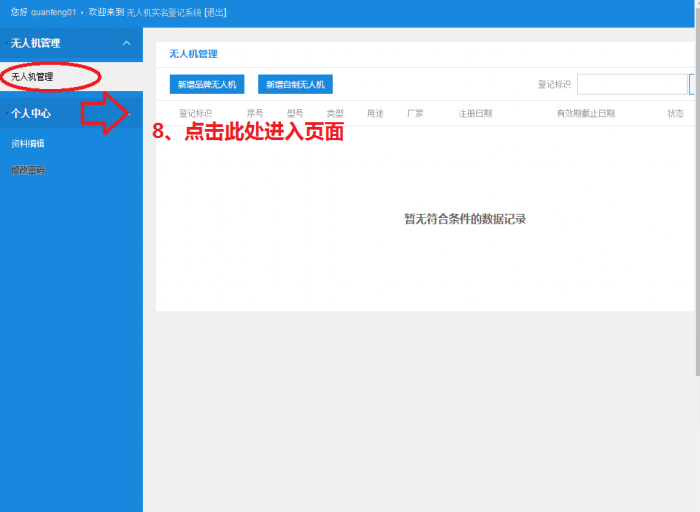700x512 pixels.
Task: Click 新增自制无人机 button
Action: click(x=296, y=84)
